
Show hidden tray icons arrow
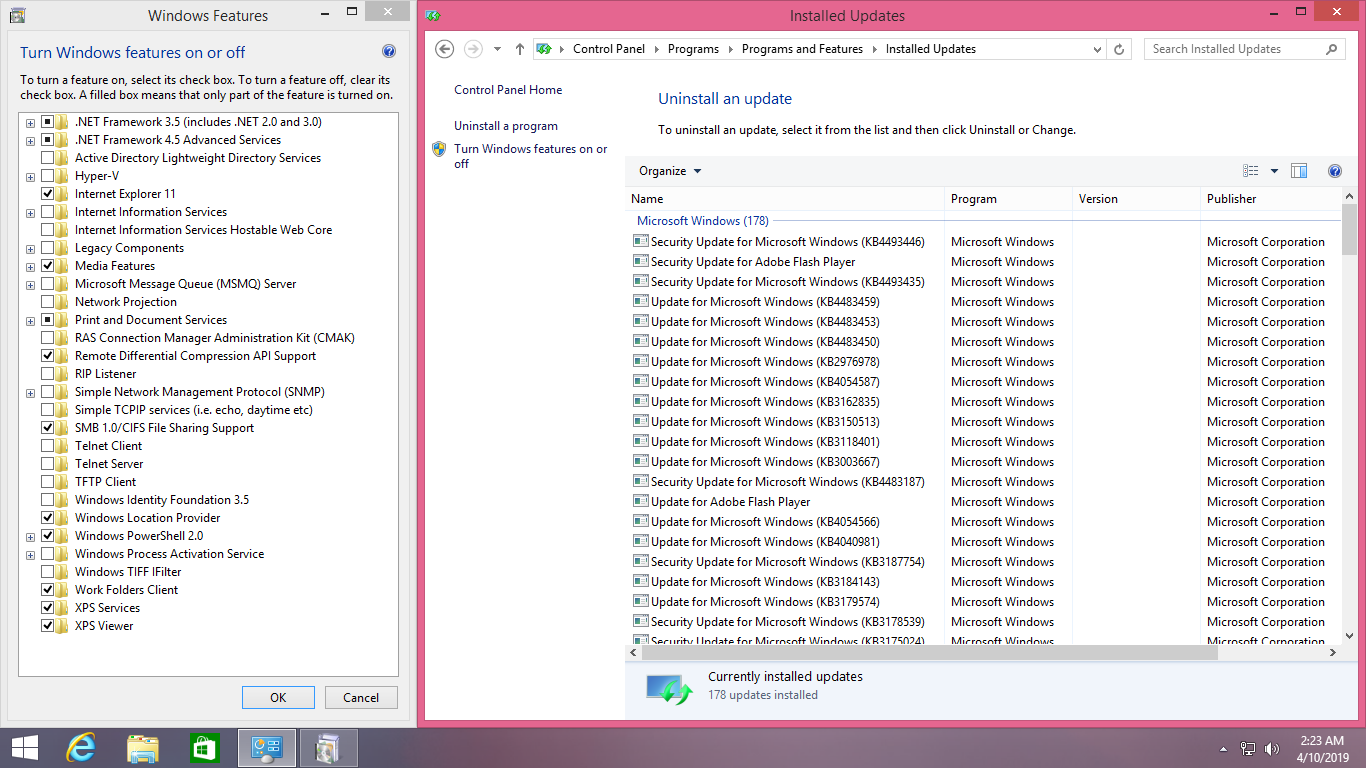click(x=1223, y=748)
